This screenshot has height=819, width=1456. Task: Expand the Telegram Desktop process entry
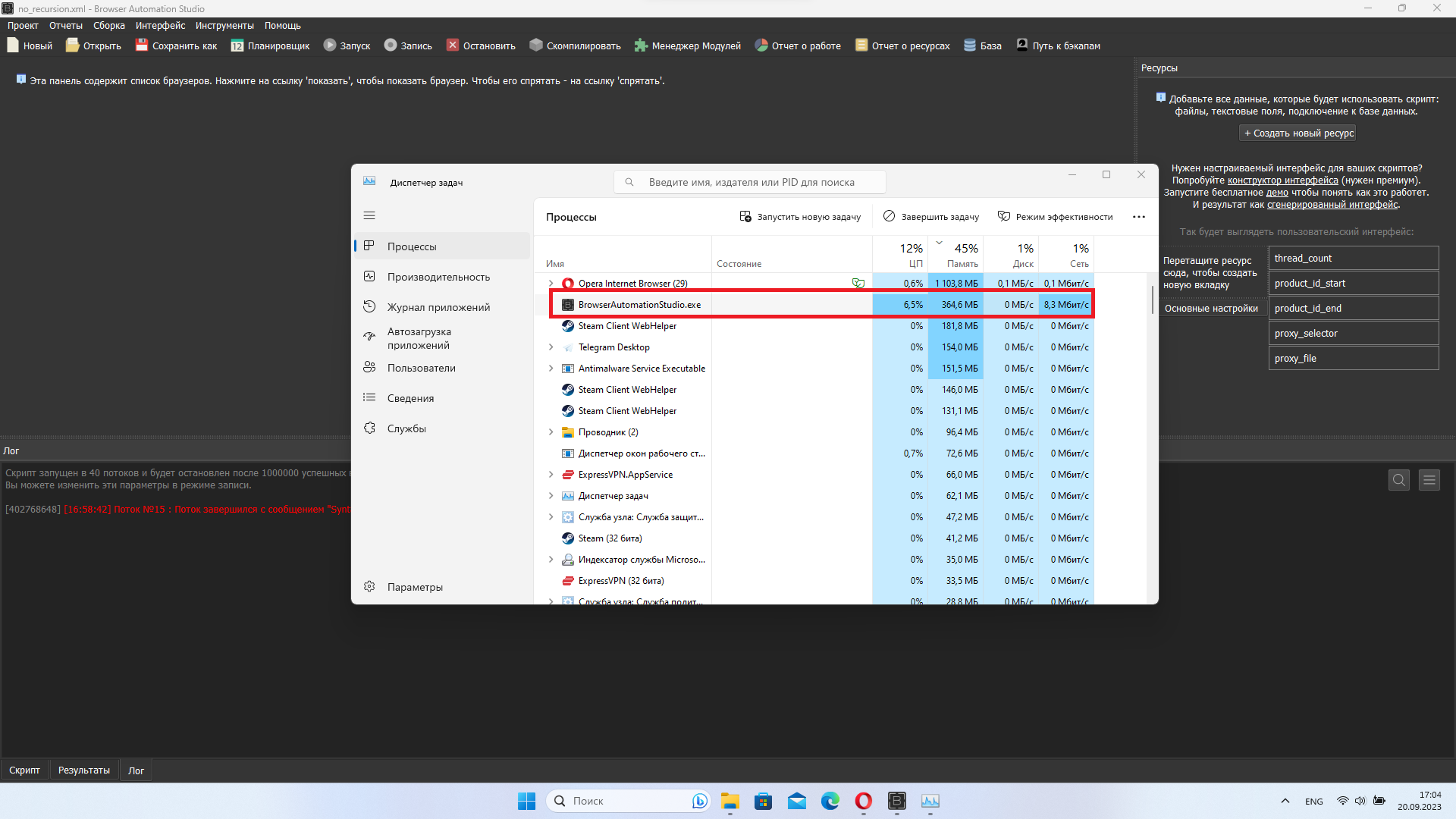point(551,347)
